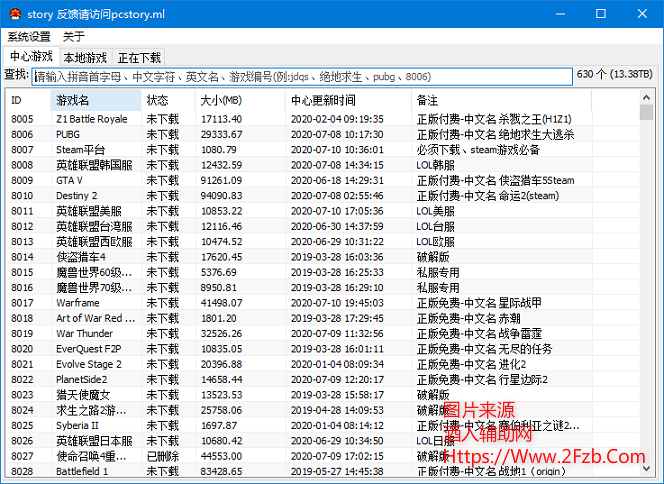The image size is (664, 484).
Task: Click update time 2020-02-04 09:19:35
Action: (x=337, y=119)
